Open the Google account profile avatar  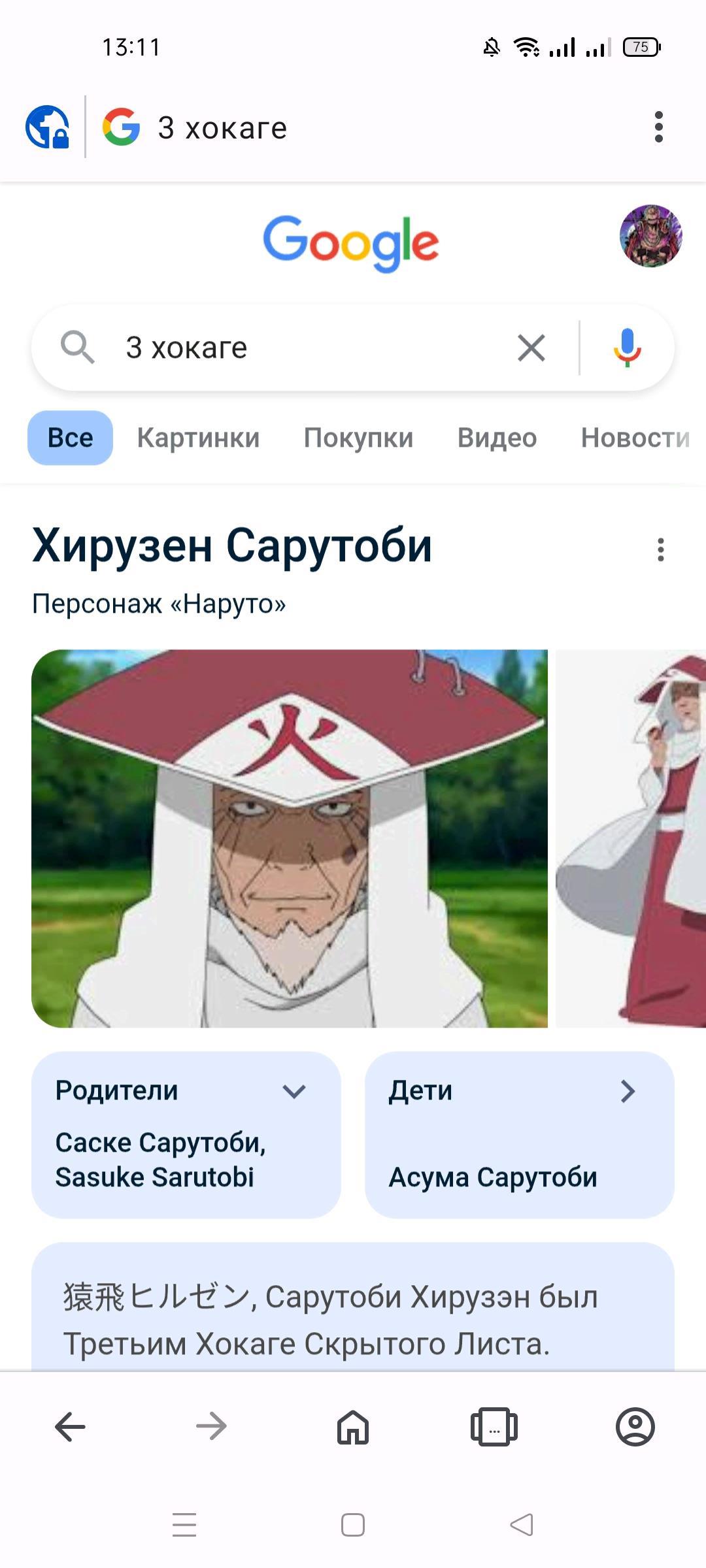tap(650, 236)
